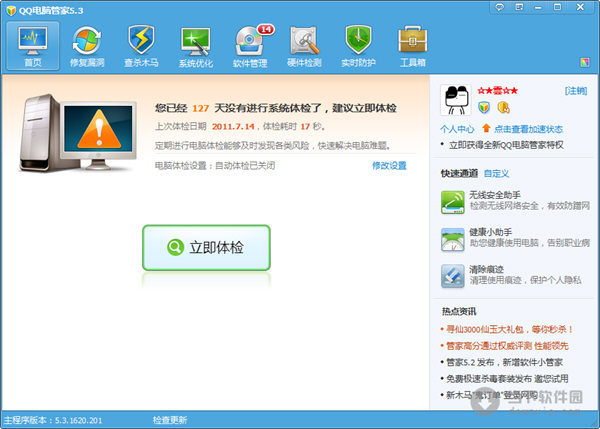Screen dimensions: 600x429
Task: Open 查杀木马 trojan scan
Action: pos(141,46)
